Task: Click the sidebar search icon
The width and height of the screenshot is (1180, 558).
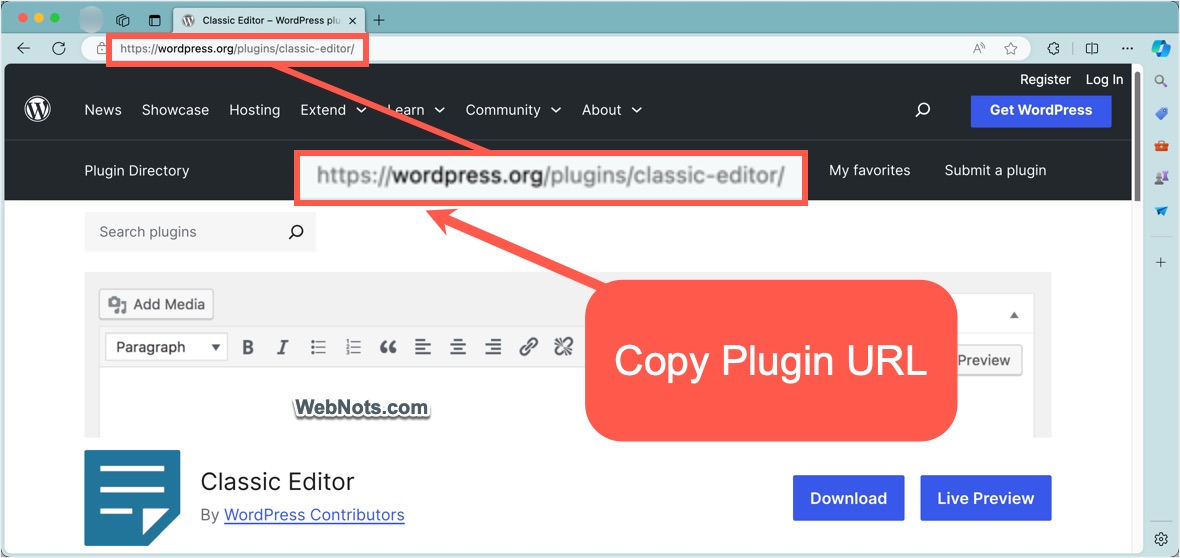Action: click(1161, 80)
